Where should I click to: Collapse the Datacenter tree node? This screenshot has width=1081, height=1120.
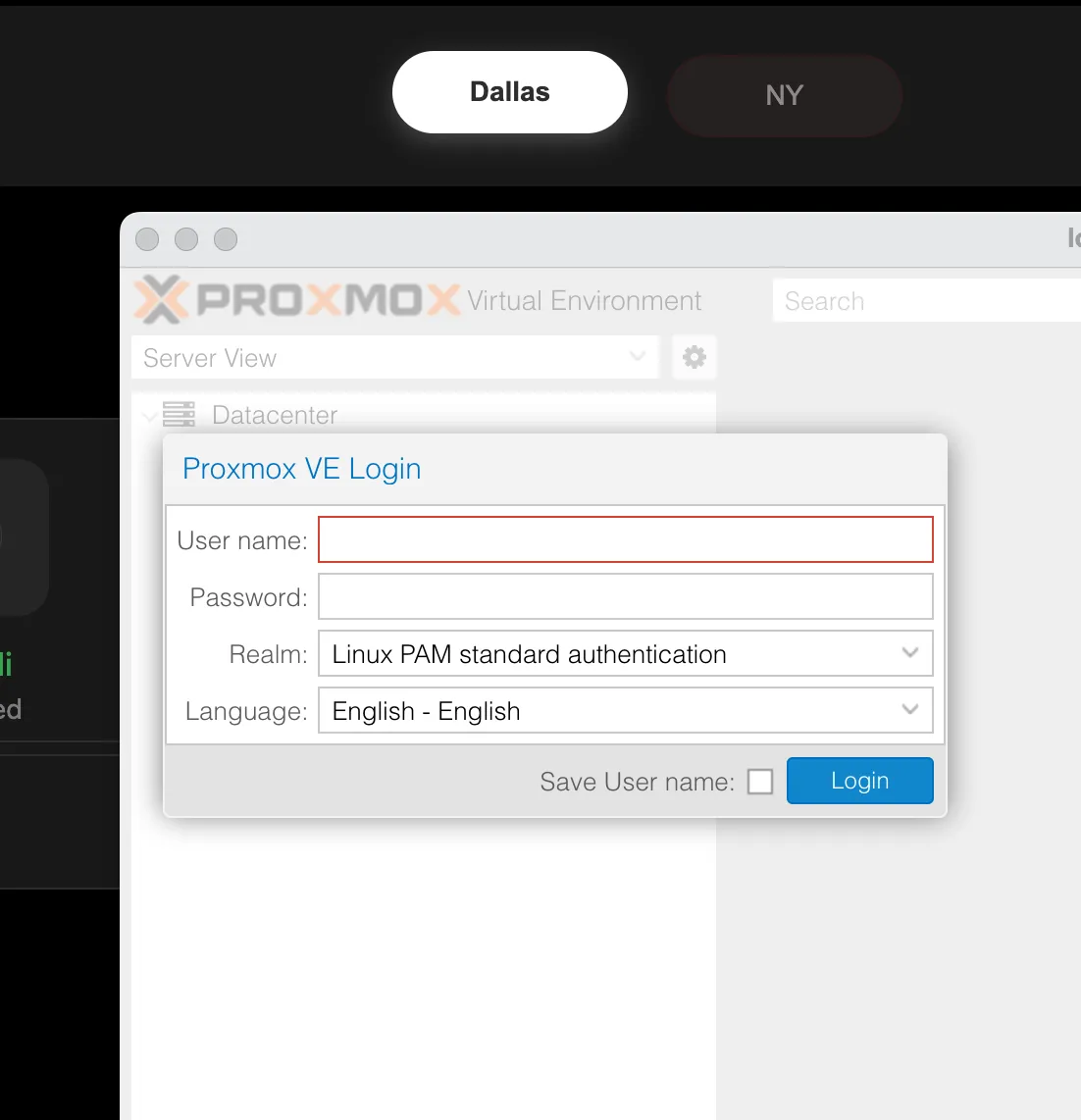(x=148, y=415)
